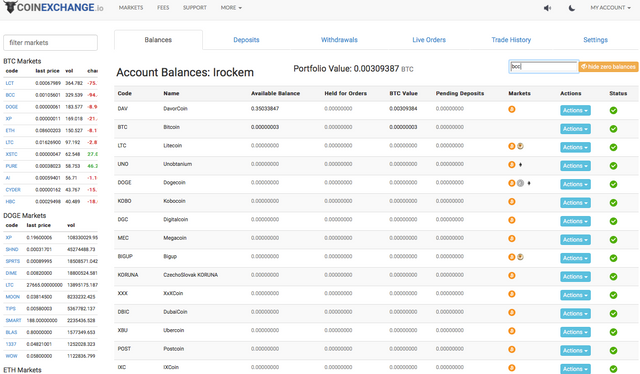This screenshot has height=374, width=640.
Task: Click green status check for DAV
Action: pos(613,110)
